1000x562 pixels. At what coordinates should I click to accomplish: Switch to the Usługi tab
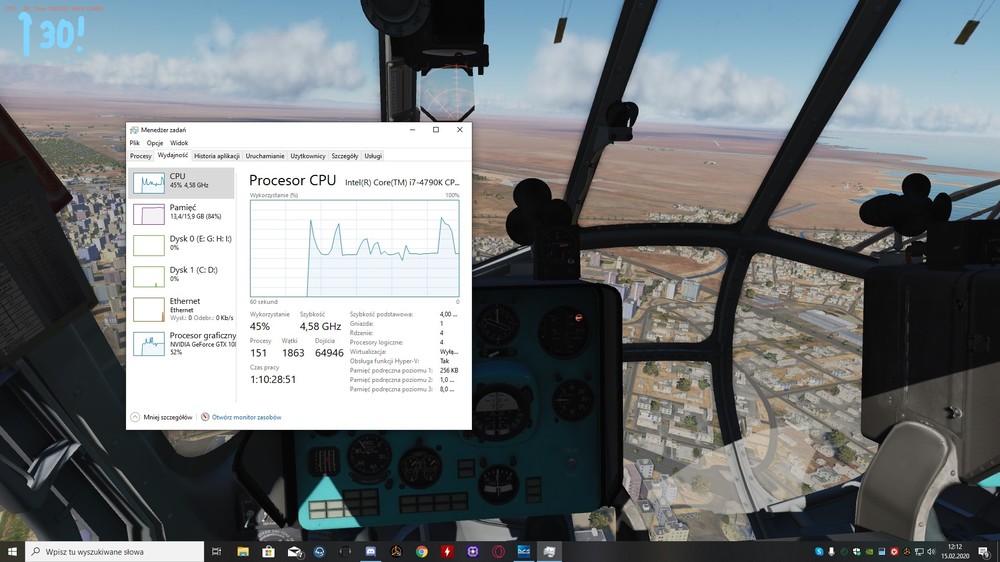click(373, 156)
